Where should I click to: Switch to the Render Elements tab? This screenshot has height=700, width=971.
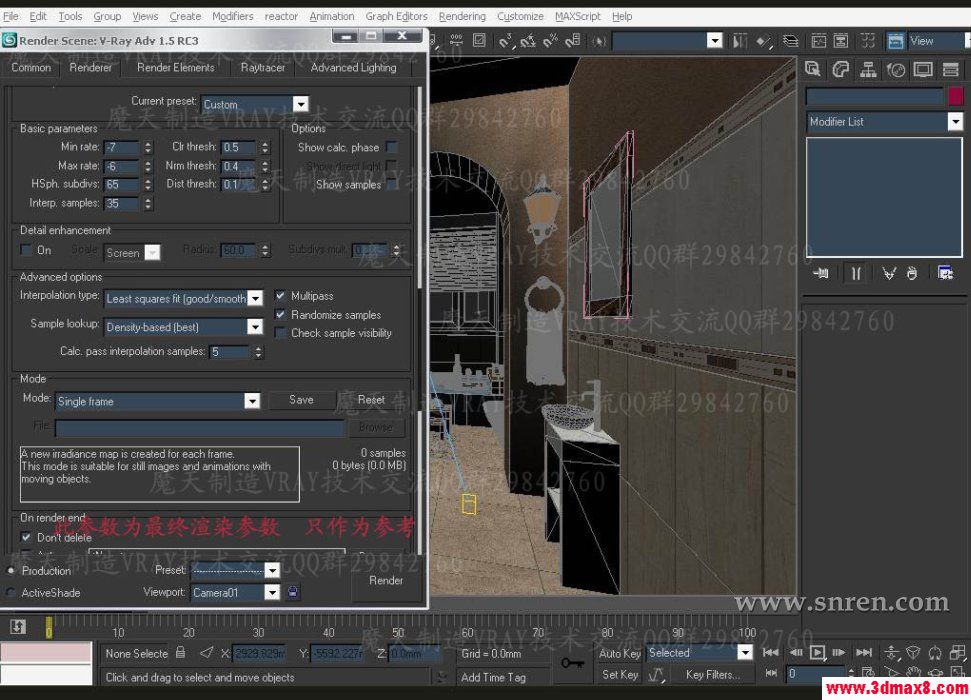175,68
